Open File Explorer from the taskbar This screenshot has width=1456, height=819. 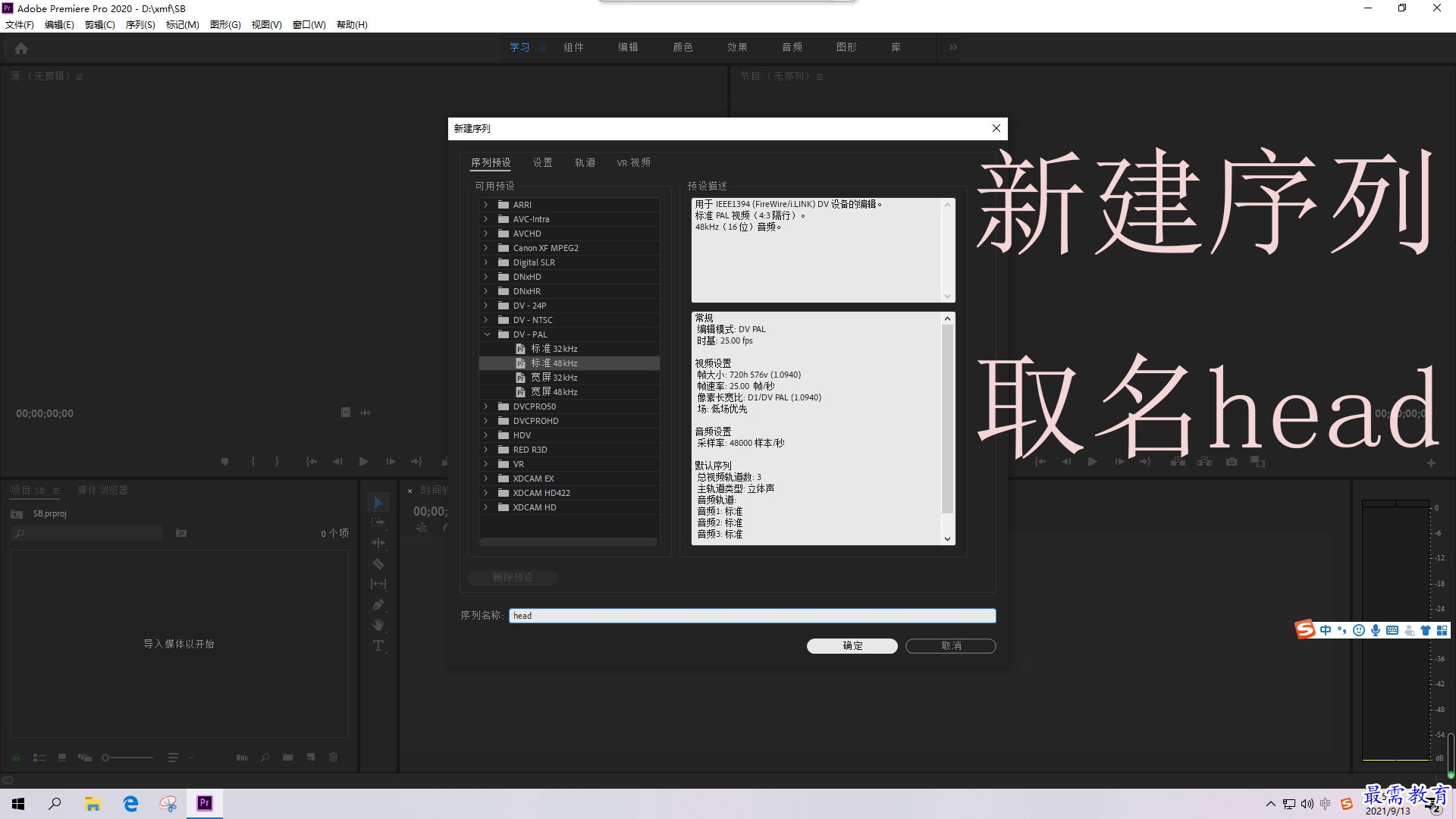pyautogui.click(x=93, y=803)
